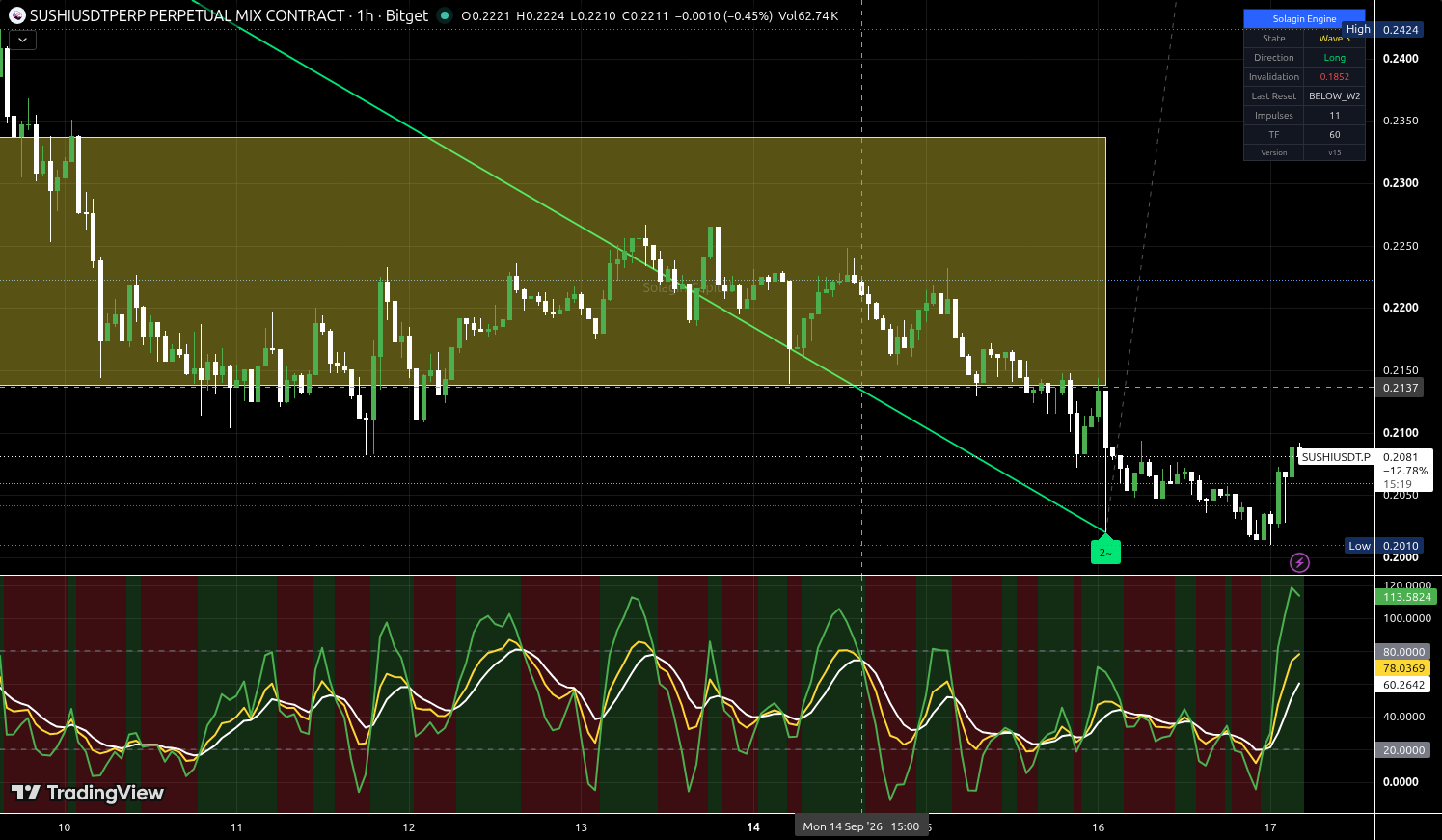1442x840 pixels.
Task: Click the green indicator value 113.5824
Action: (x=1406, y=597)
